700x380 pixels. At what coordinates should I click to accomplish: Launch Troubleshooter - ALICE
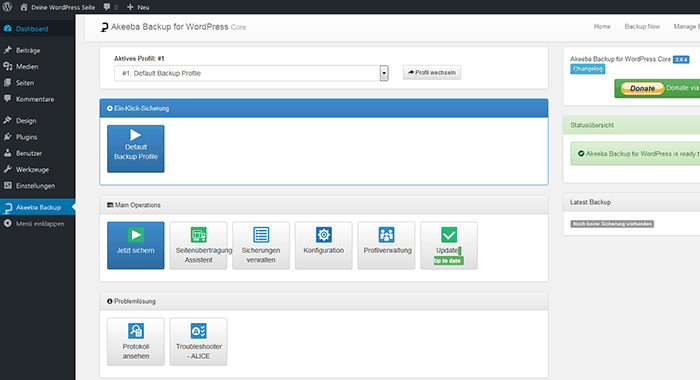(198, 342)
